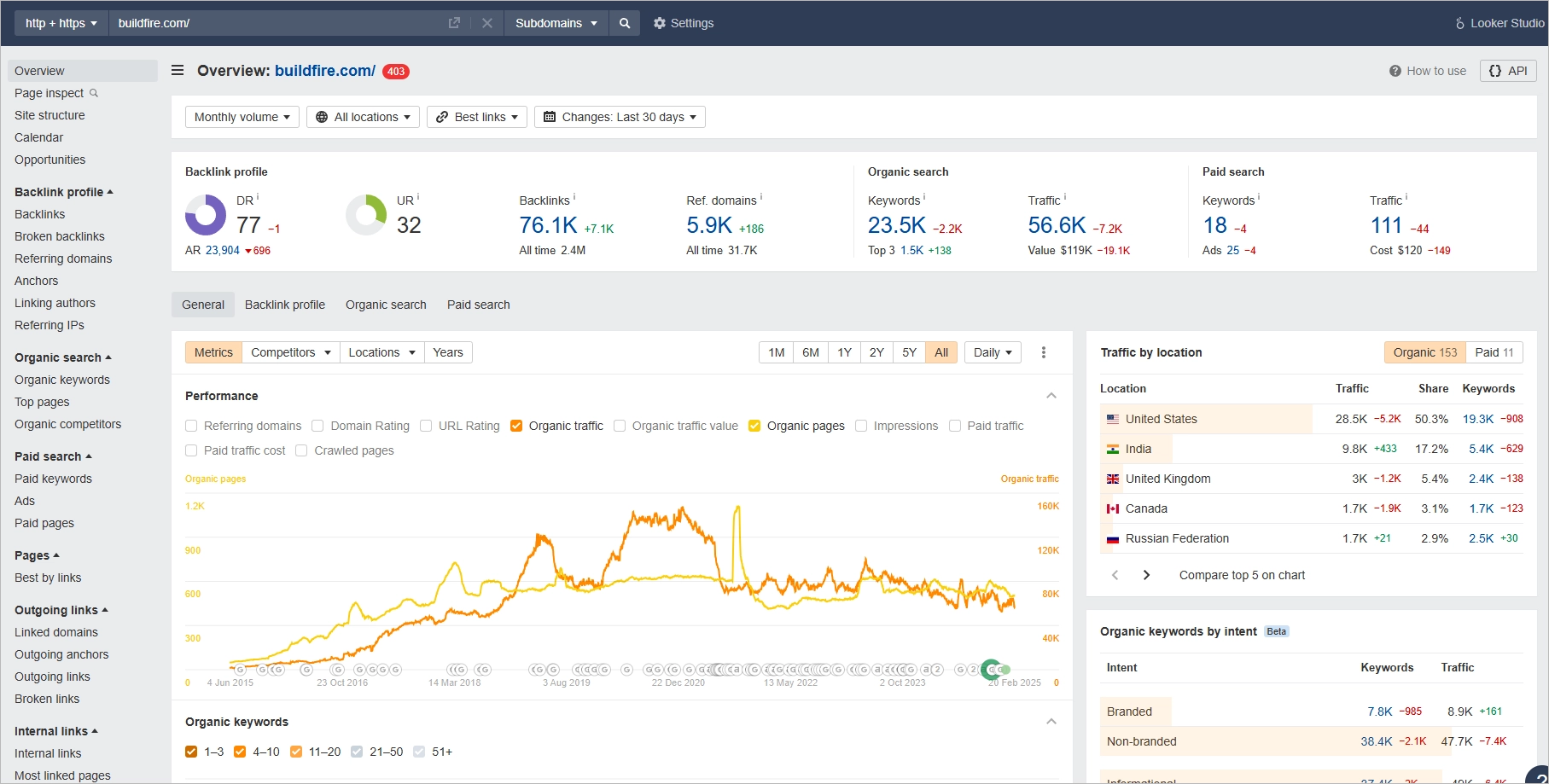Enable the Referring domains checkbox

pyautogui.click(x=191, y=425)
